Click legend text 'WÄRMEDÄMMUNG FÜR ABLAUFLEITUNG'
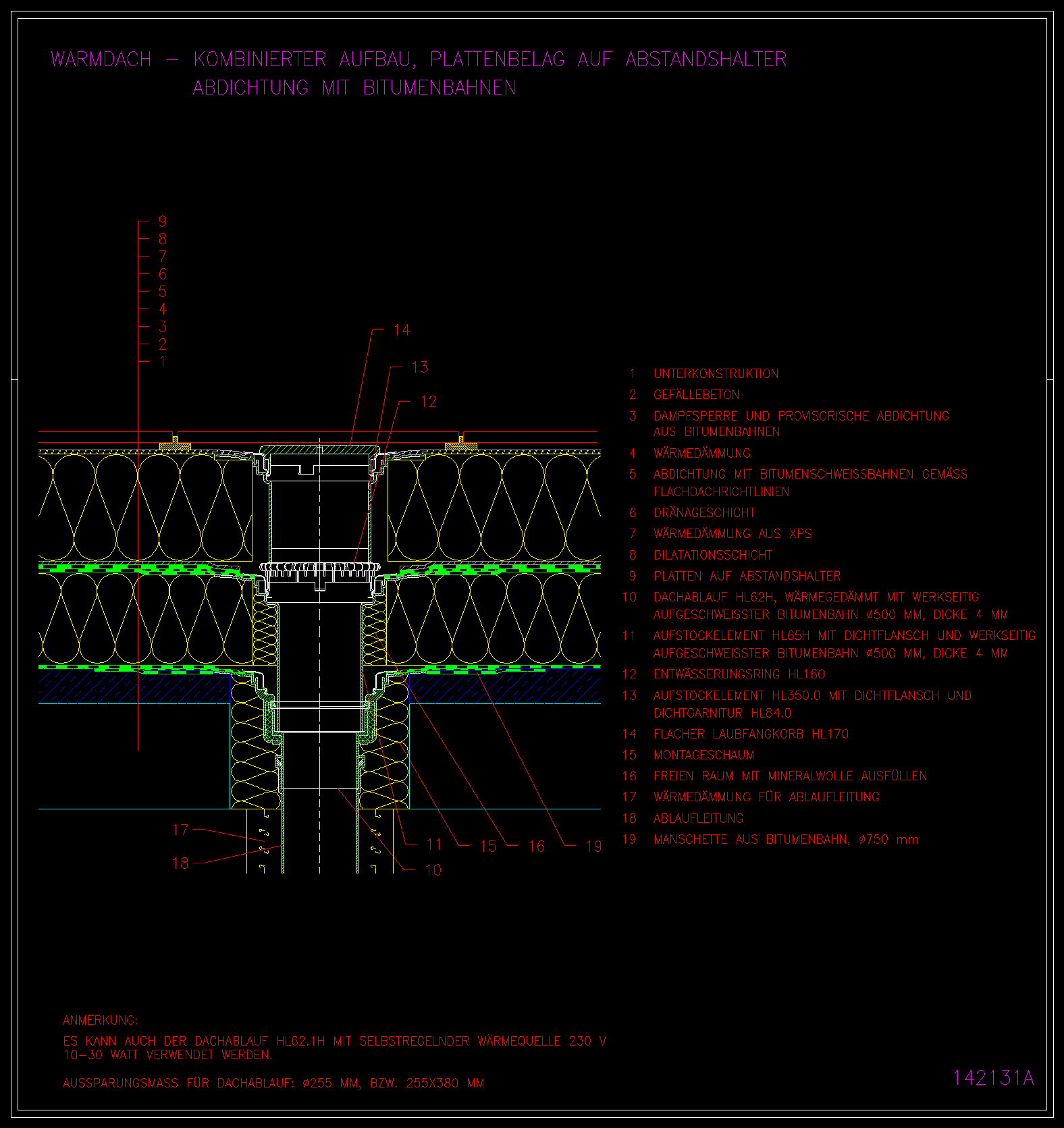1064x1128 pixels. (x=766, y=797)
